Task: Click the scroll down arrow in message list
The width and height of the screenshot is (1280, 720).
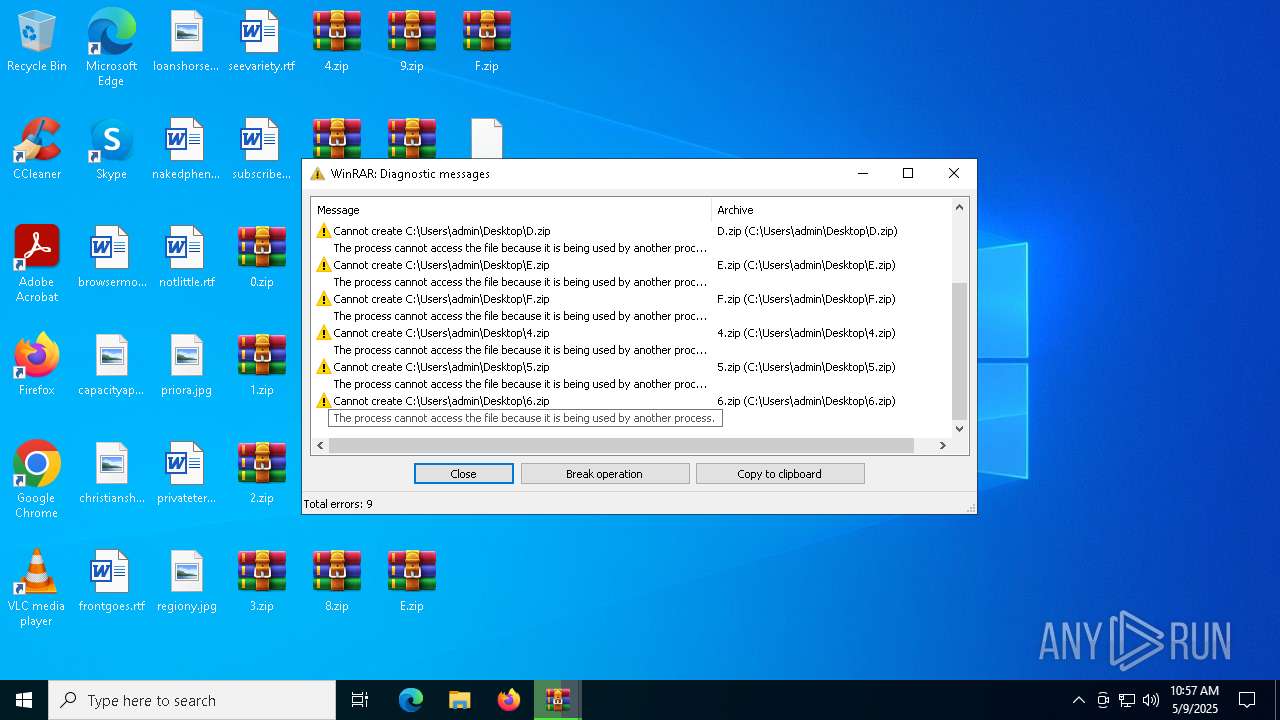Action: 959,428
